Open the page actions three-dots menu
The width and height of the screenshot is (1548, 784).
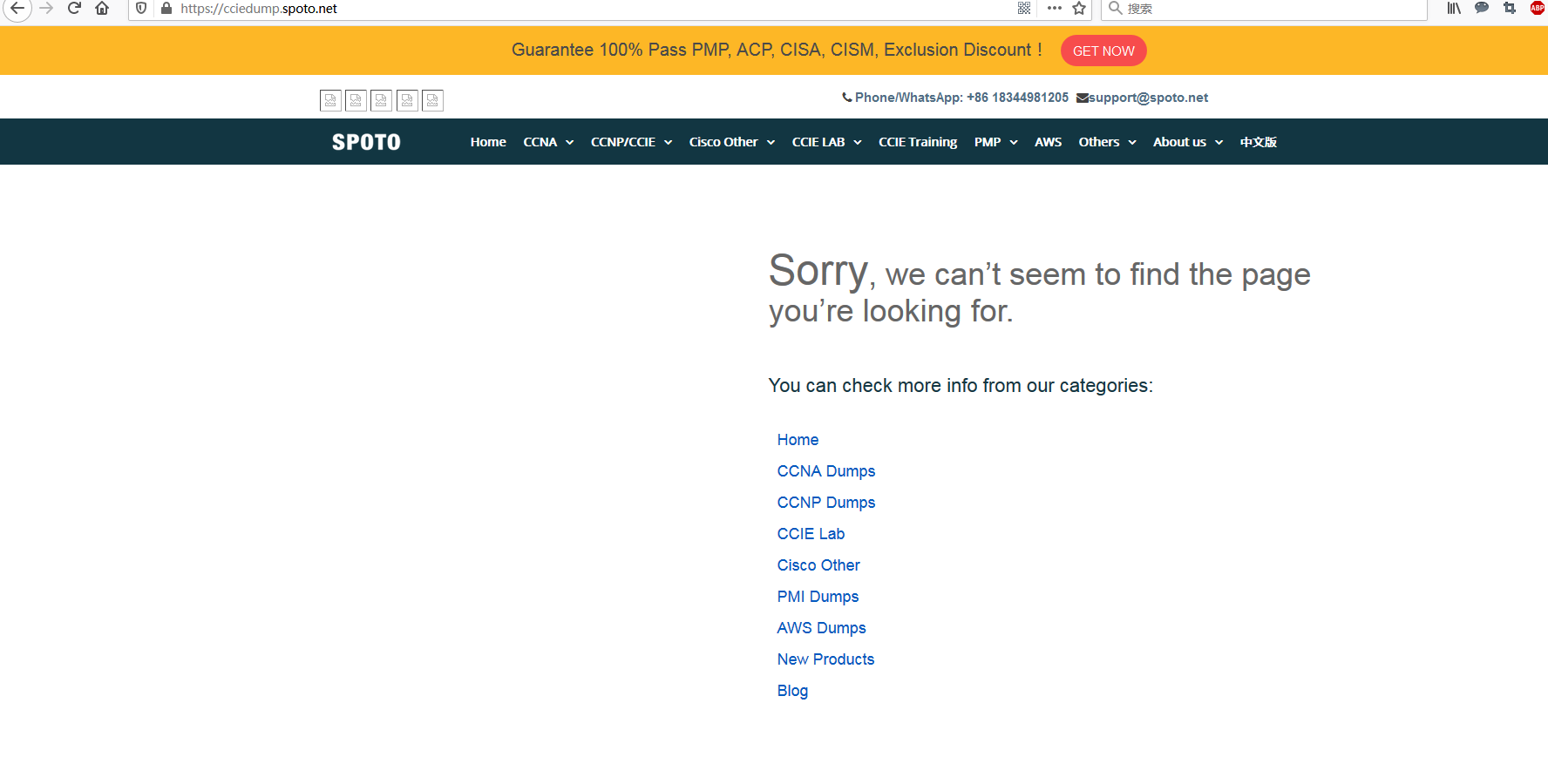coord(1055,9)
